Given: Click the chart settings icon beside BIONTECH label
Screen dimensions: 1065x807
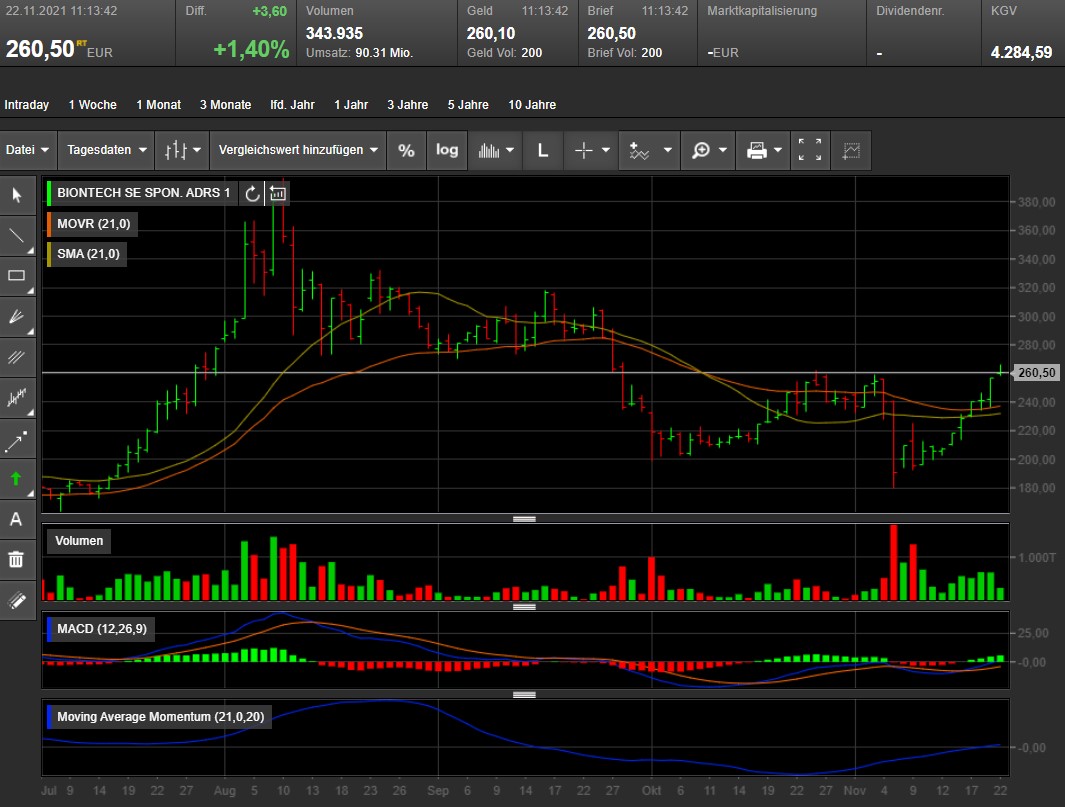Looking at the screenshot, I should [278, 194].
